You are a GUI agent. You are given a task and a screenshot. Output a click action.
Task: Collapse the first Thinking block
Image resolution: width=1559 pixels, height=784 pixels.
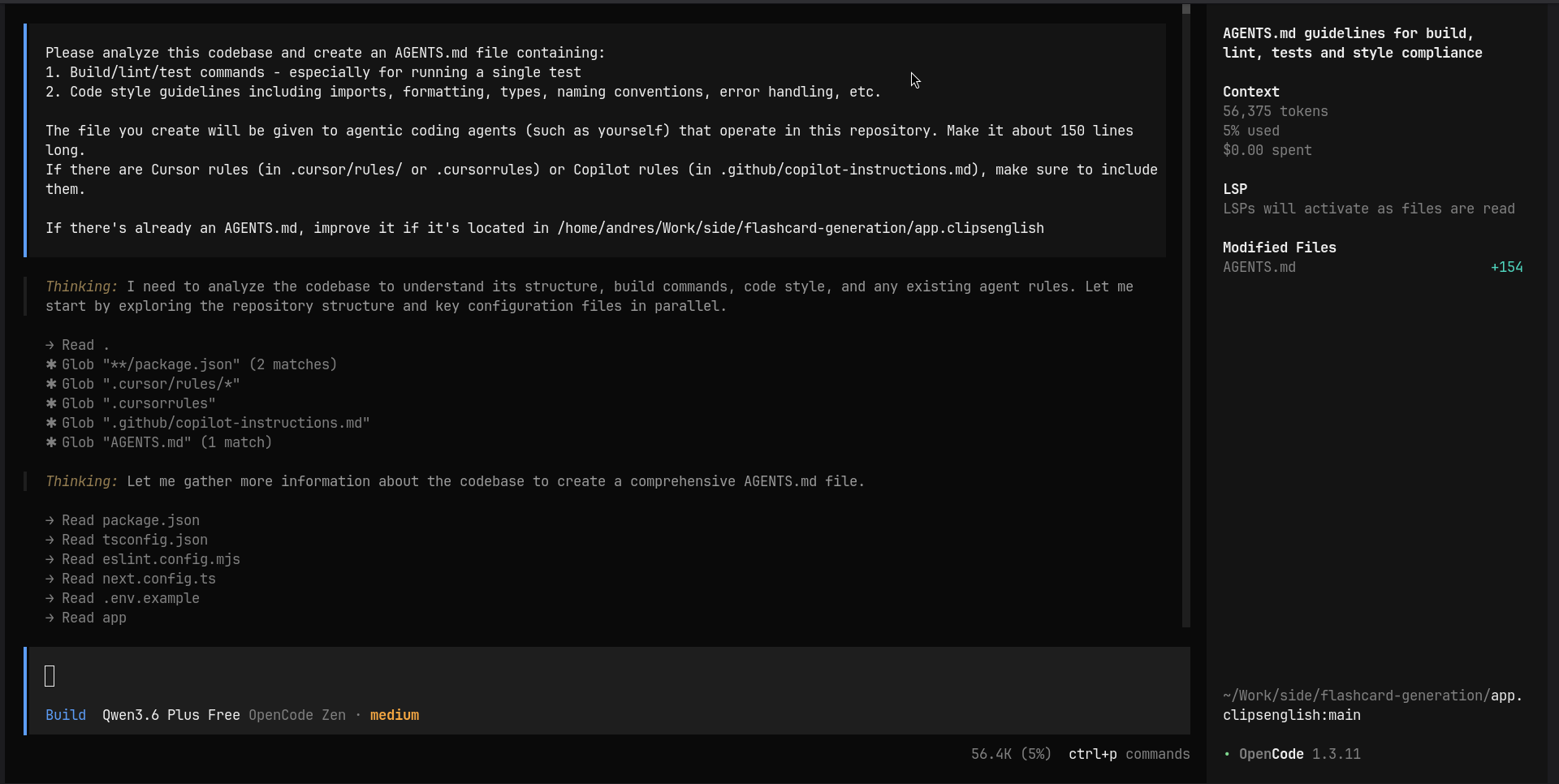pyautogui.click(x=80, y=286)
